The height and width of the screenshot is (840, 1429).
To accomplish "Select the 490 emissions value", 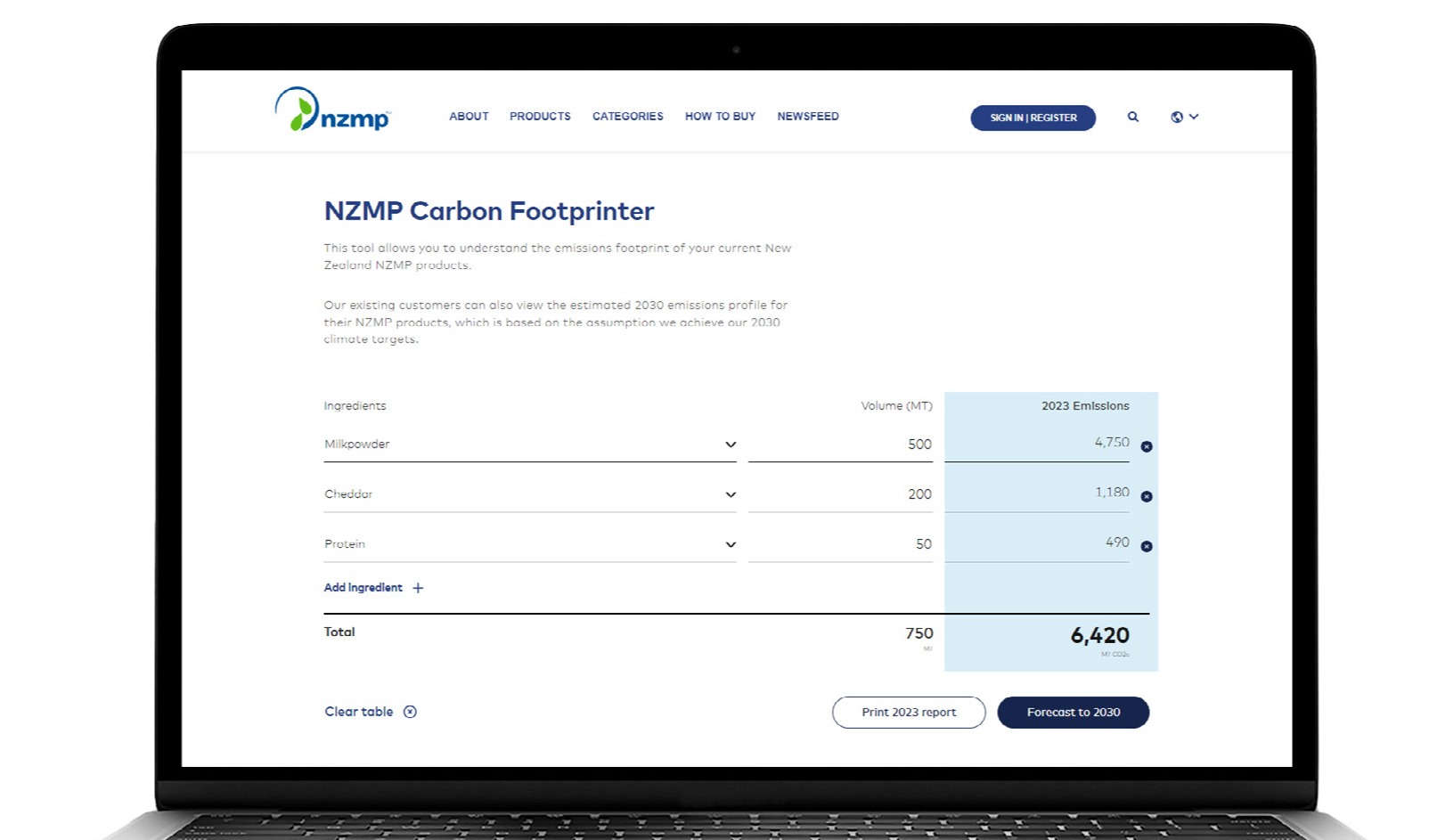I will point(1117,542).
